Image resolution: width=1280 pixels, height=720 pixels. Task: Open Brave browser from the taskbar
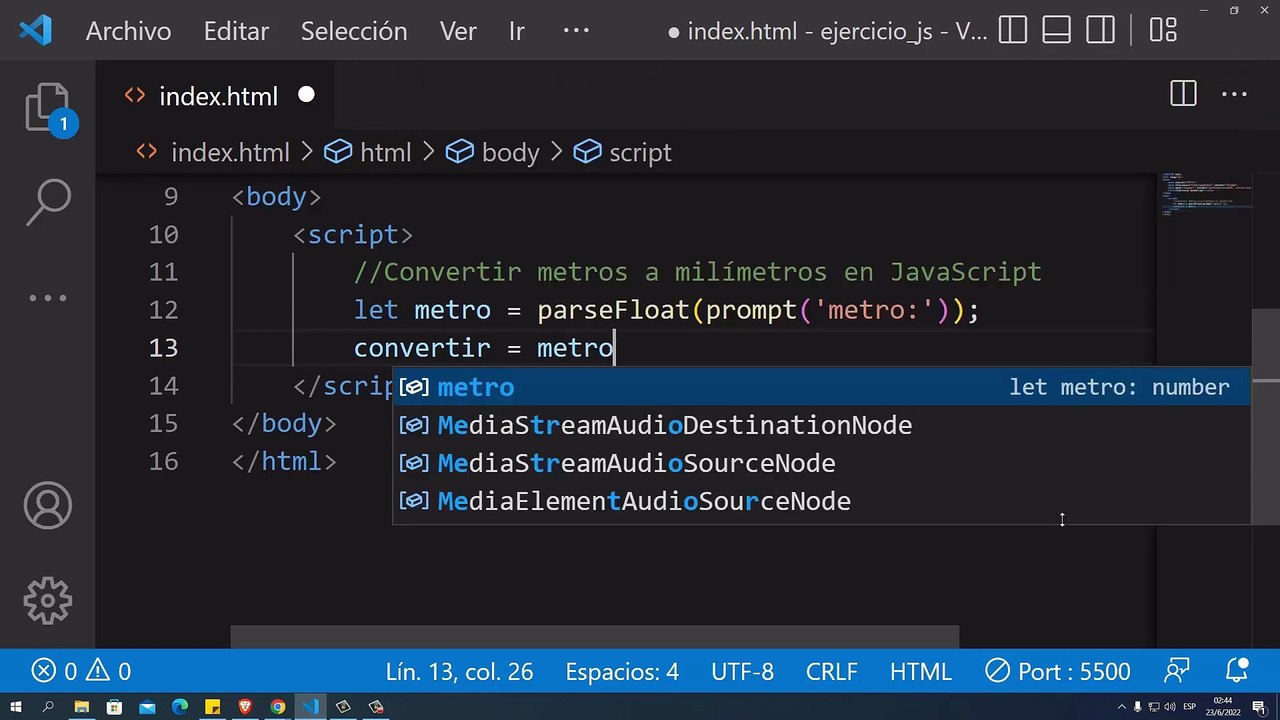point(245,707)
